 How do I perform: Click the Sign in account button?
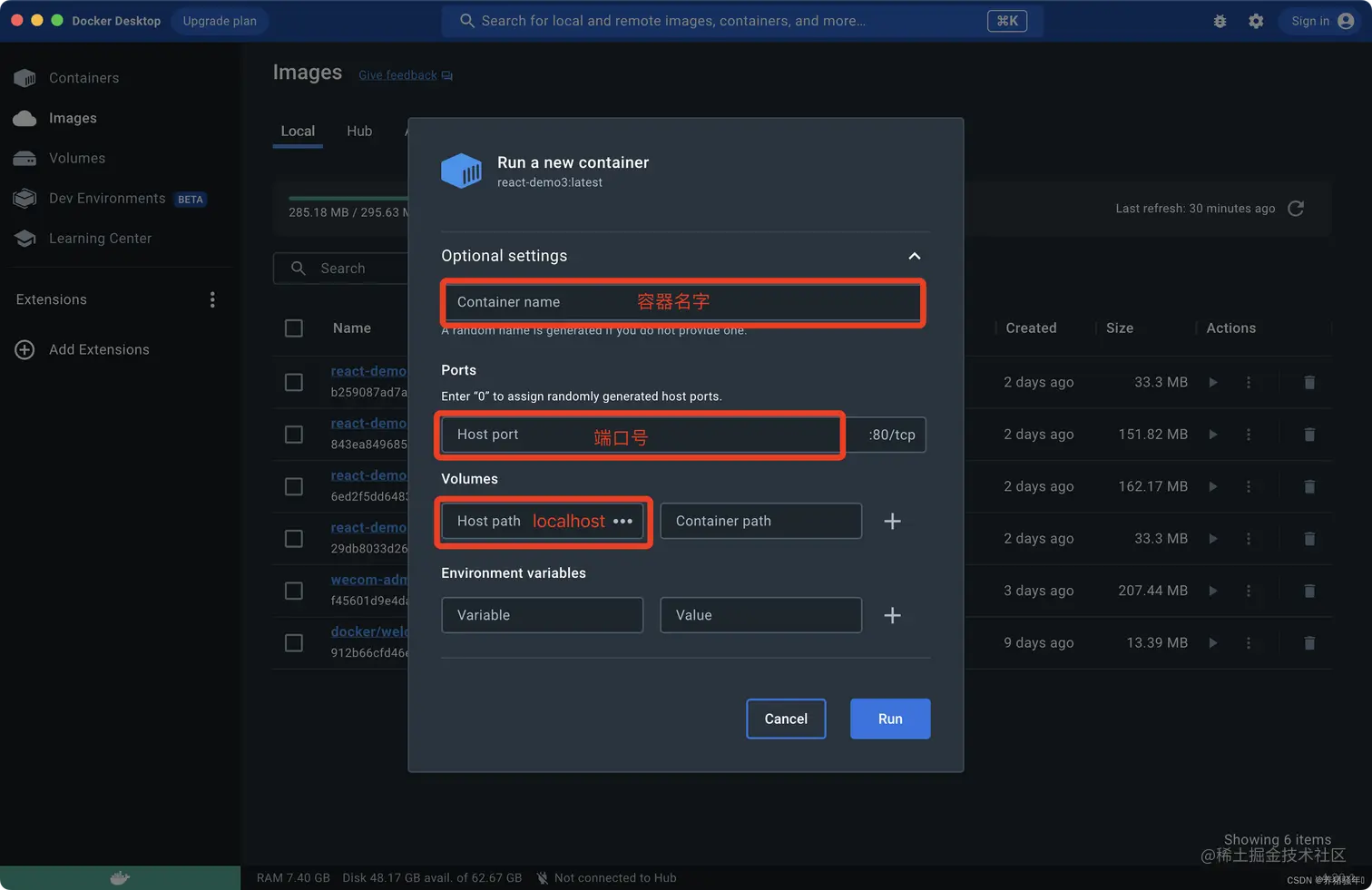click(x=1322, y=21)
